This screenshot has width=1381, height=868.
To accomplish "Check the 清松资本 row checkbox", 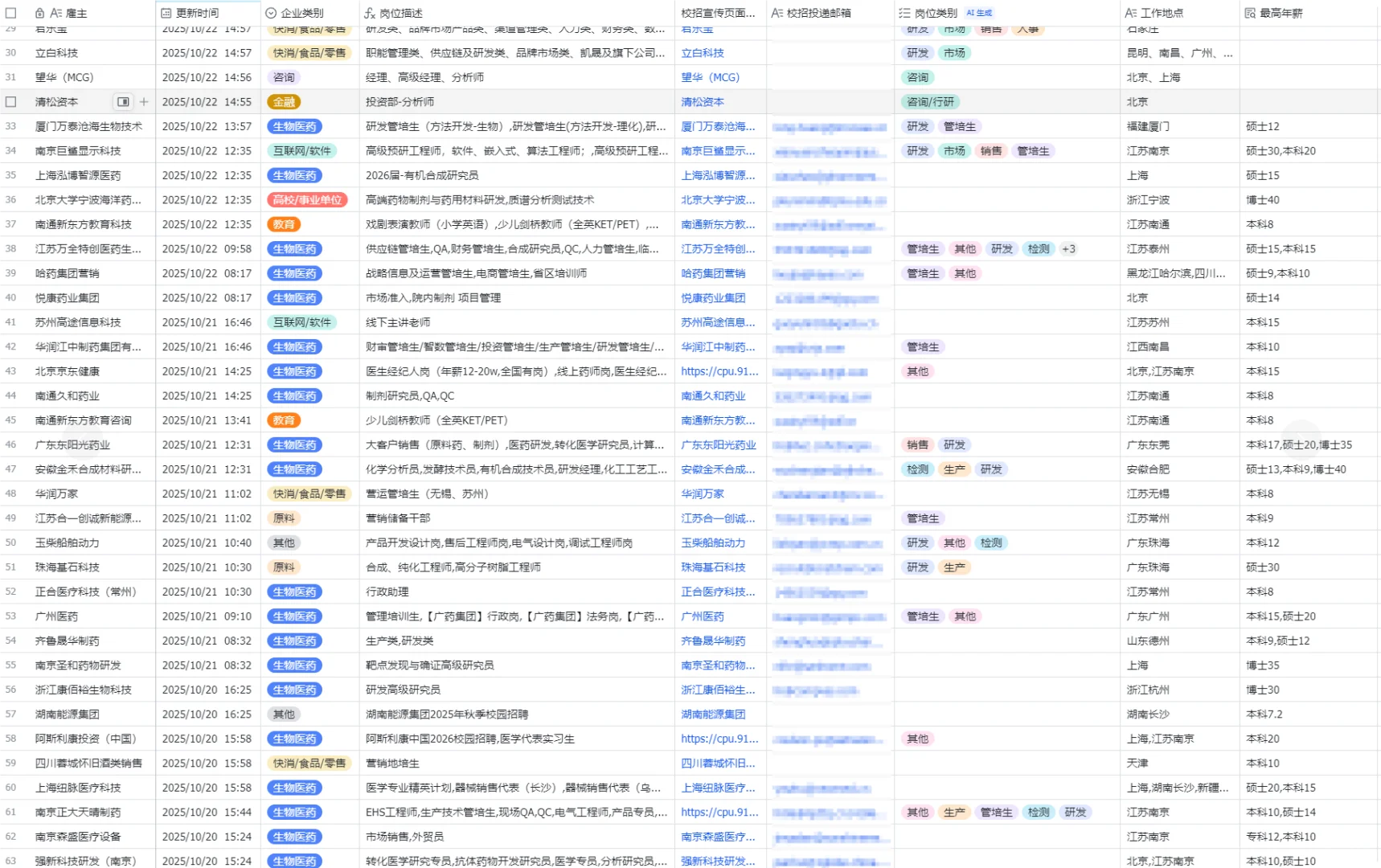I will point(11,102).
